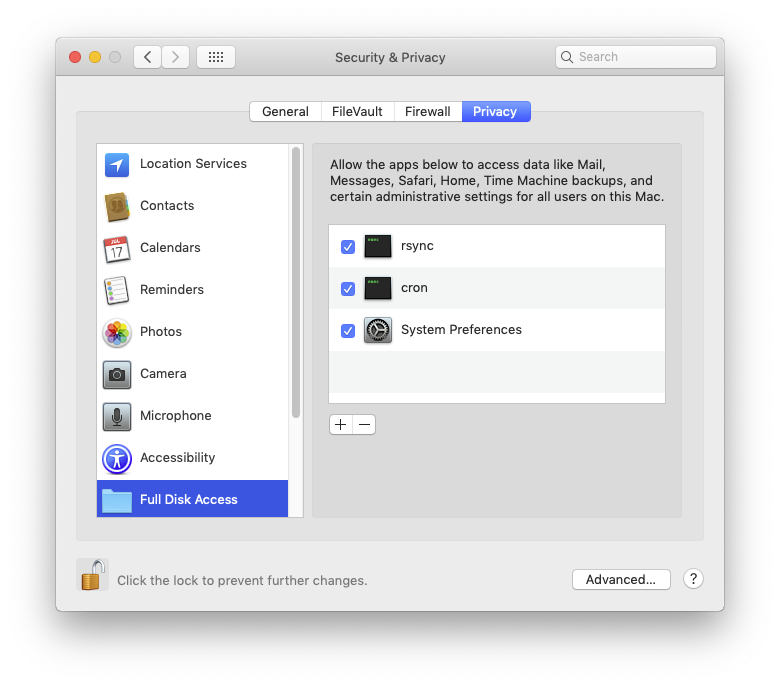Switch to the FileVault tab
Screen dimensions: 780x685
coord(358,111)
